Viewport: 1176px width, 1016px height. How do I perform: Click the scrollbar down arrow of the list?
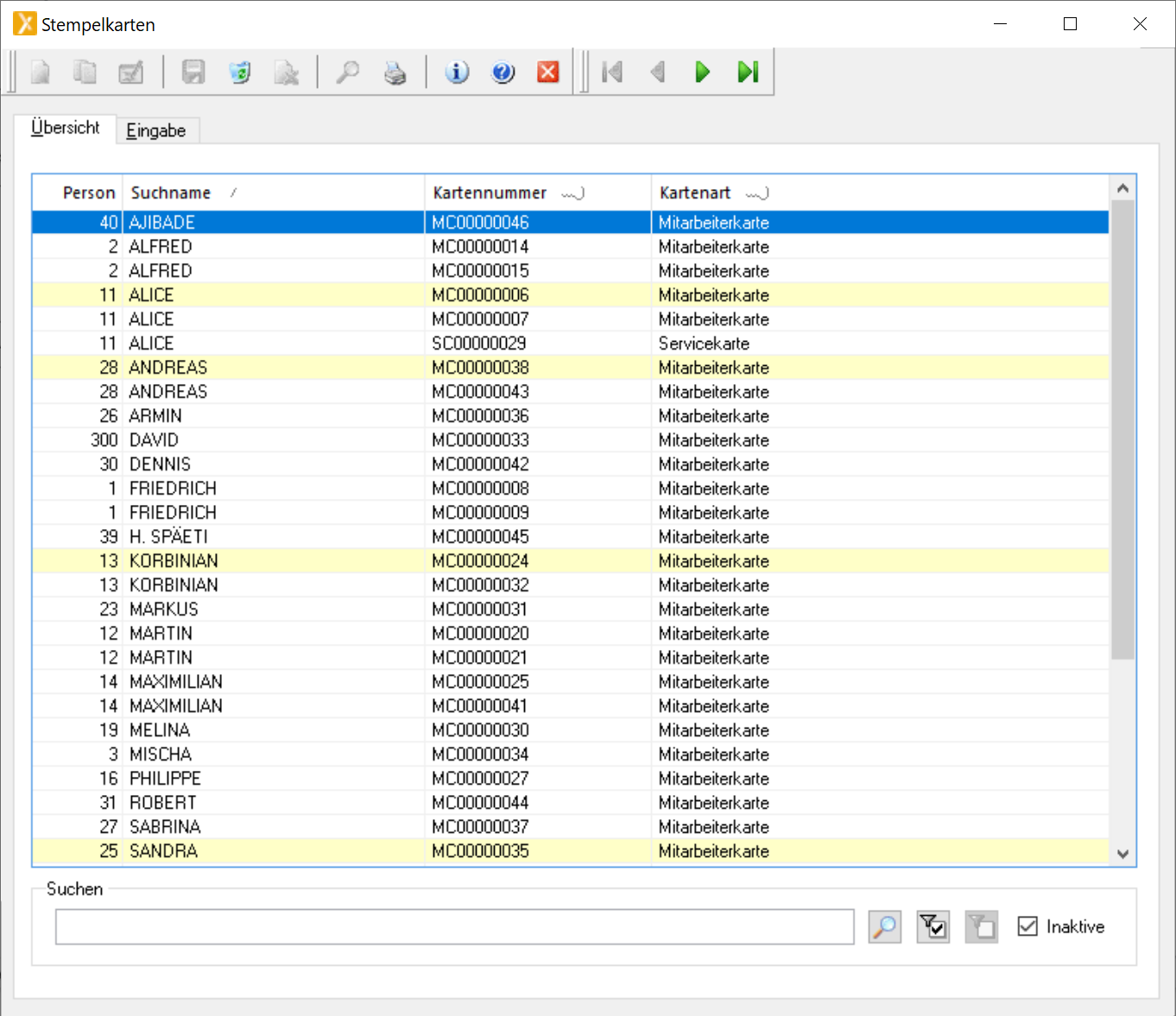point(1122,854)
